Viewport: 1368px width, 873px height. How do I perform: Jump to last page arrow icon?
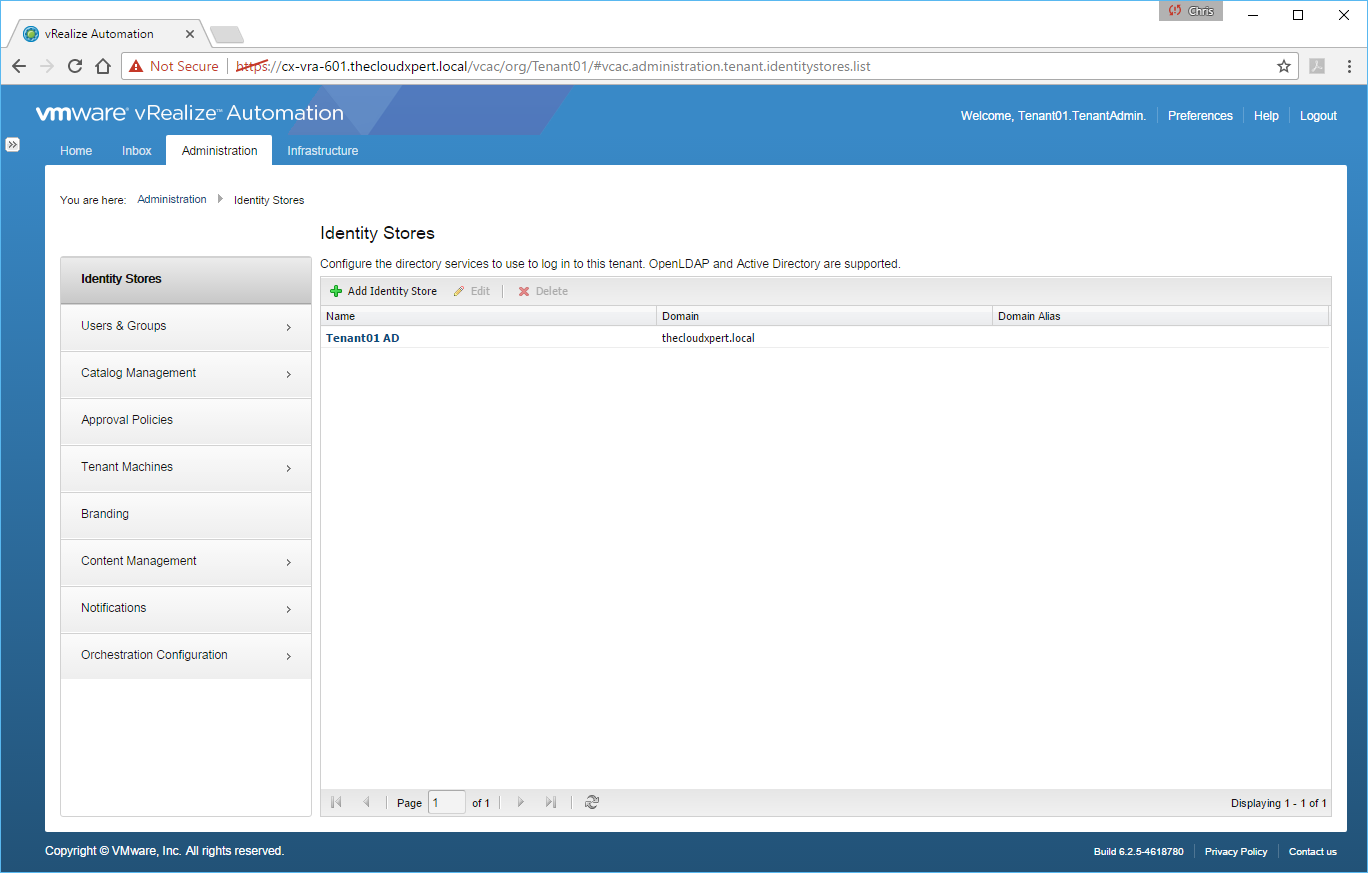tap(550, 802)
